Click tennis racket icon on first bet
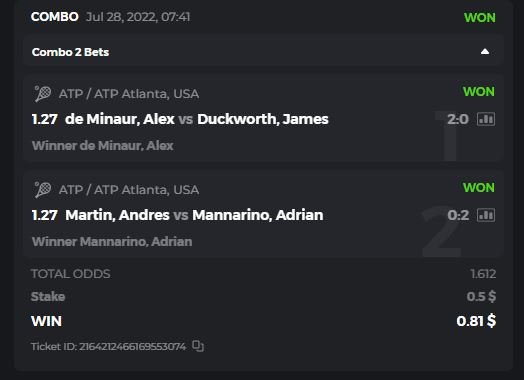The height and width of the screenshot is (380, 524). click(43, 94)
